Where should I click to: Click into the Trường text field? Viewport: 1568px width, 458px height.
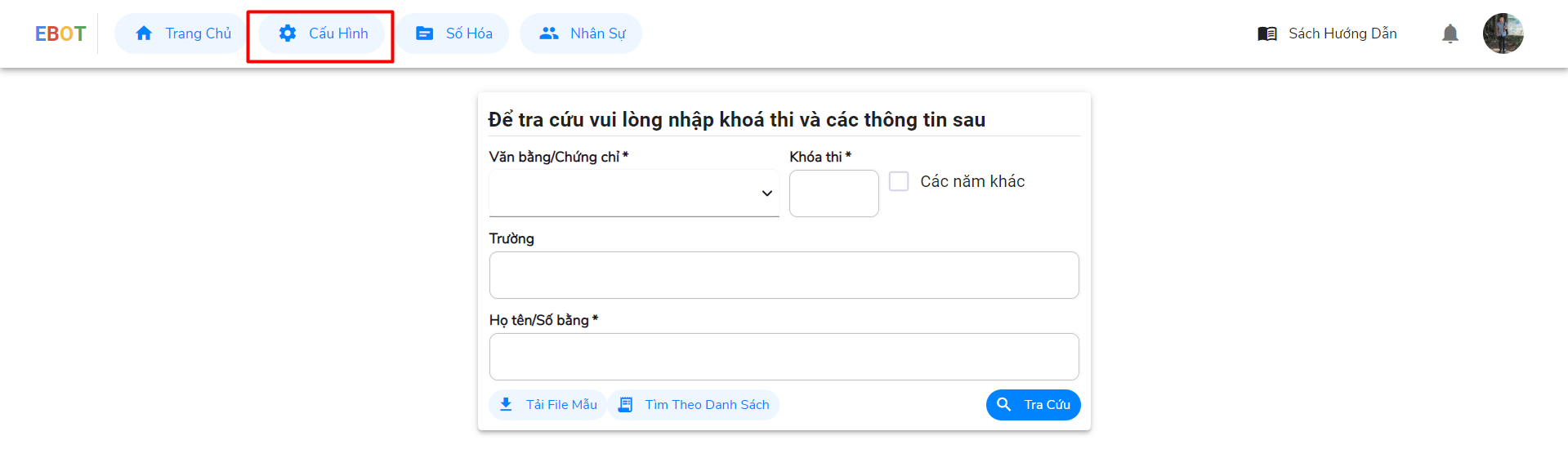click(784, 275)
